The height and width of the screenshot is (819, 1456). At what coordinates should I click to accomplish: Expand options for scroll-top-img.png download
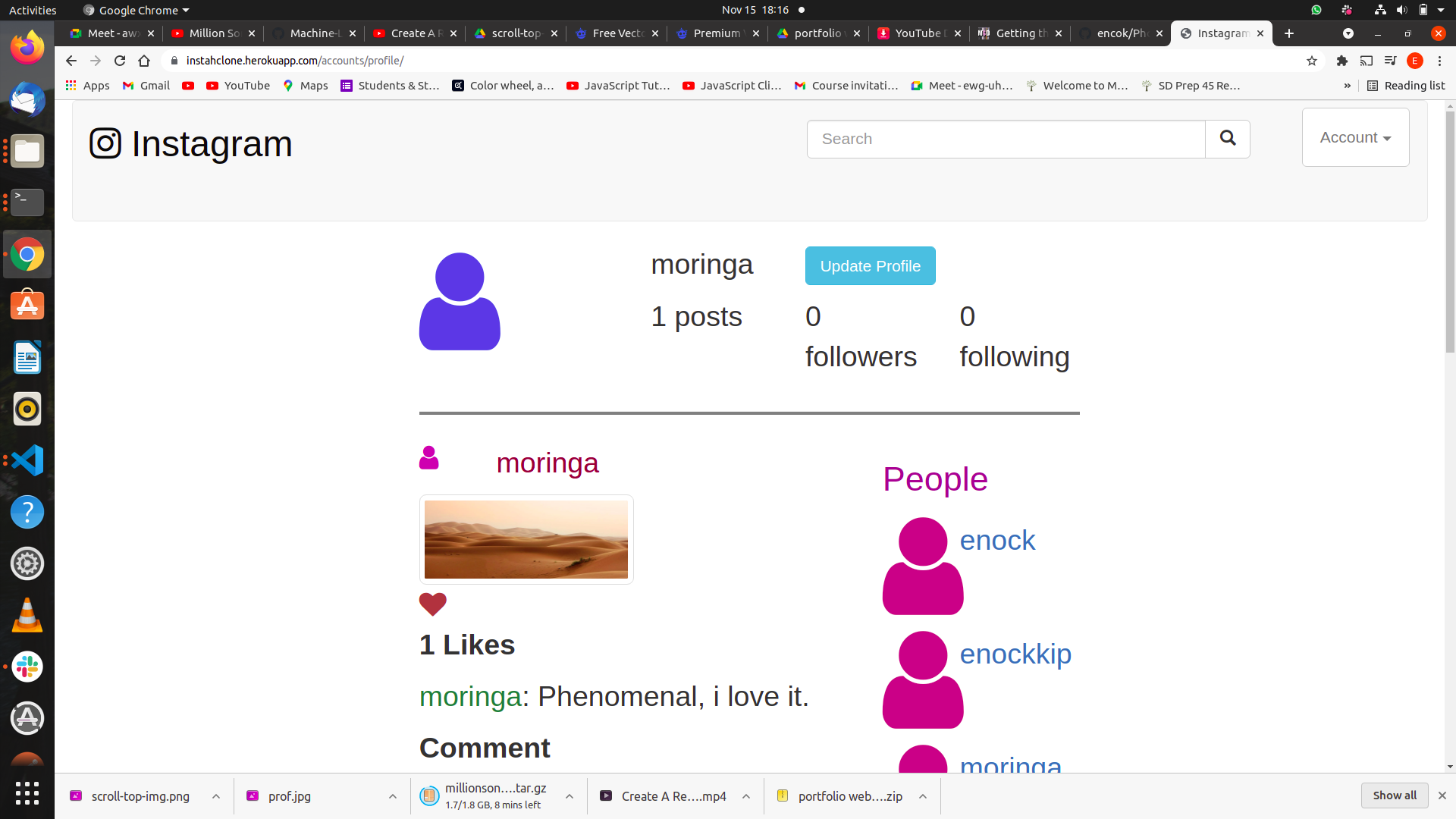tap(216, 796)
